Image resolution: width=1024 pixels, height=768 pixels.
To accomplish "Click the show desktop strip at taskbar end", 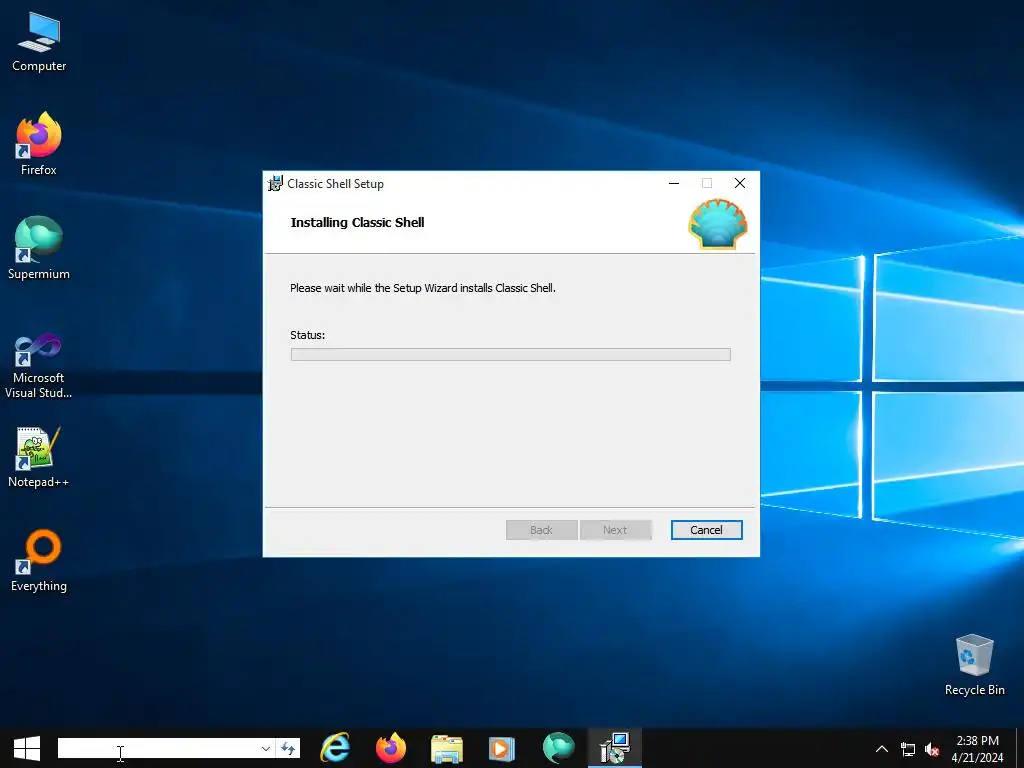I will click(1020, 748).
